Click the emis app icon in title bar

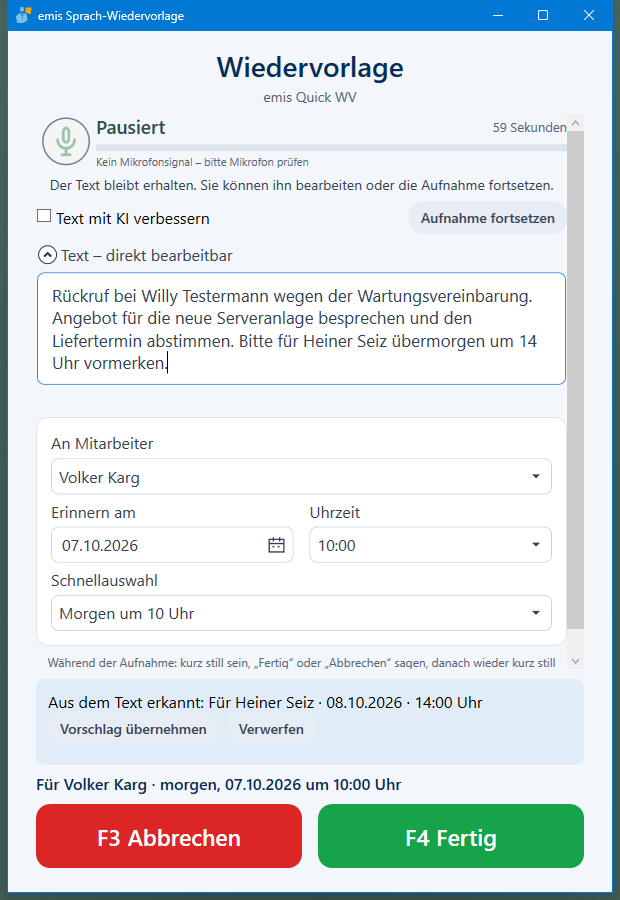[x=24, y=15]
